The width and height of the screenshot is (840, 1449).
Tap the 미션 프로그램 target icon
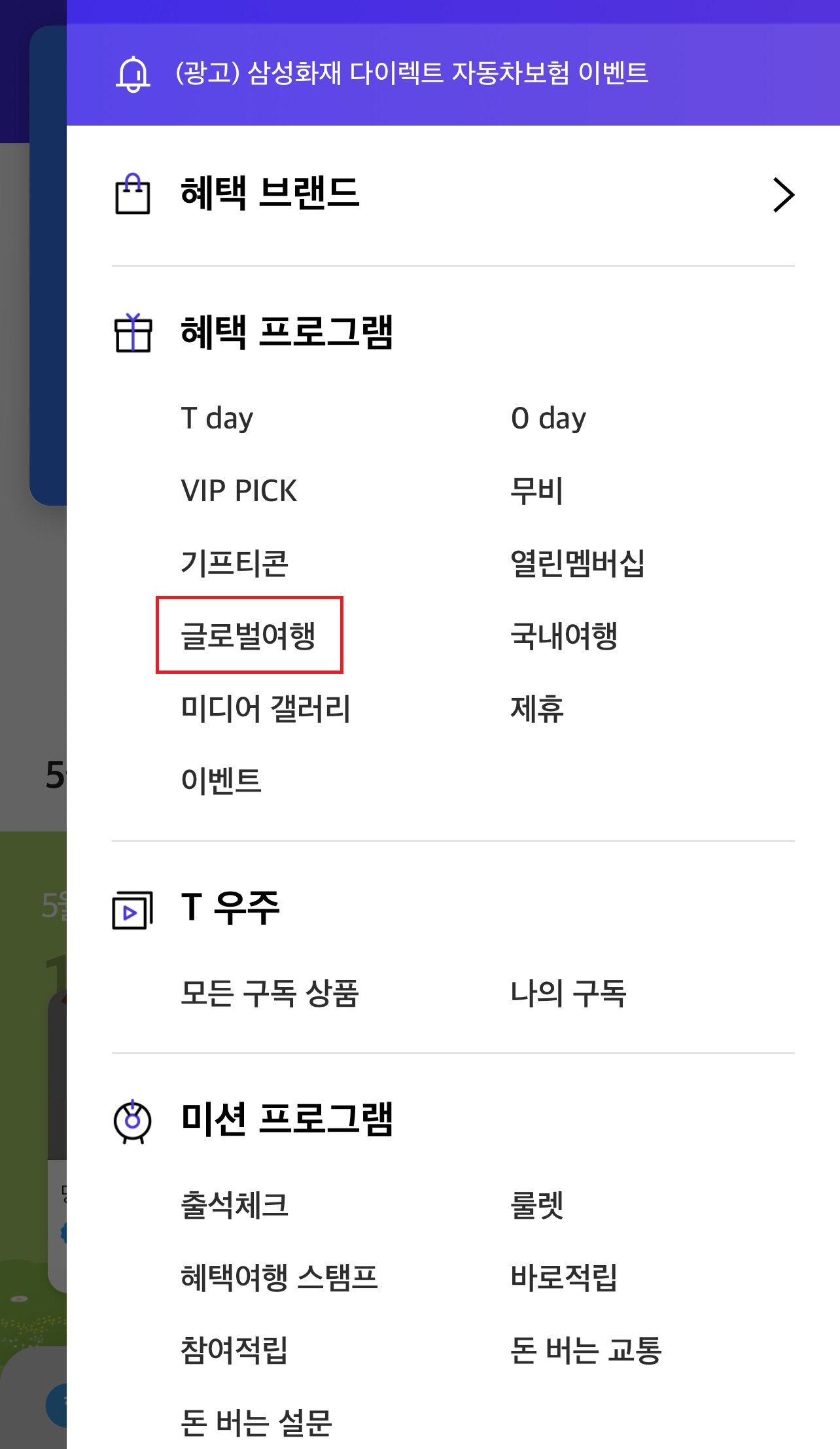133,1121
